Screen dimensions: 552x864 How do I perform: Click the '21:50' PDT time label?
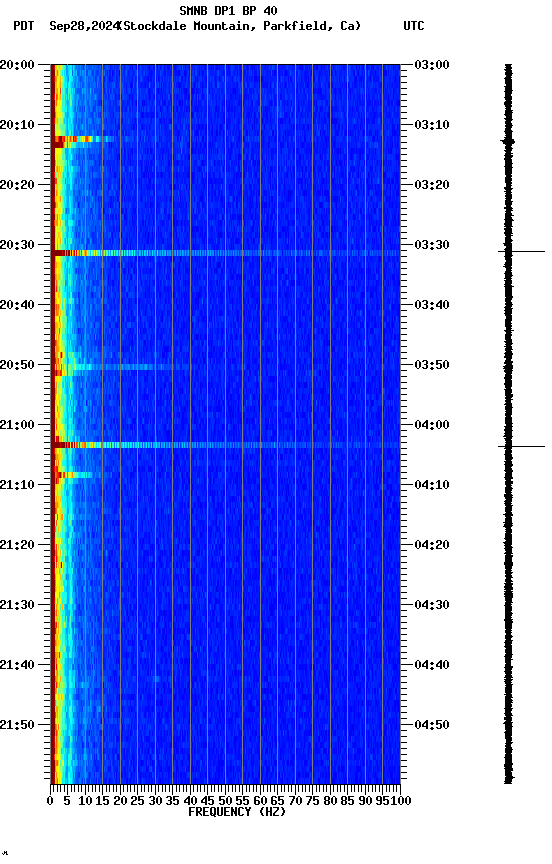pyautogui.click(x=17, y=726)
